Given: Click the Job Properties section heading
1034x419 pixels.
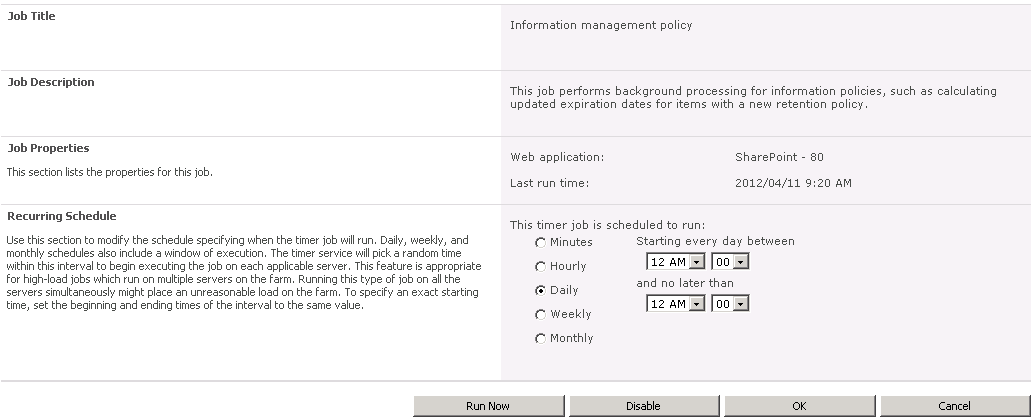Looking at the screenshot, I should [48, 148].
